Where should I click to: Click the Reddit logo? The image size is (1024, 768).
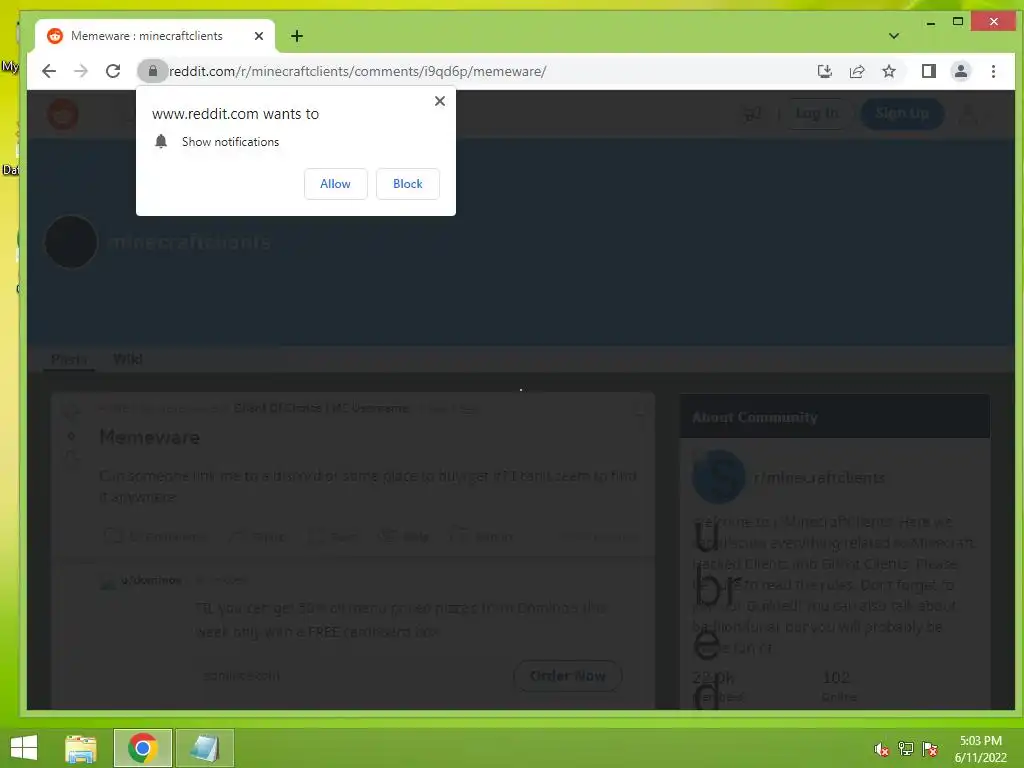pos(63,114)
